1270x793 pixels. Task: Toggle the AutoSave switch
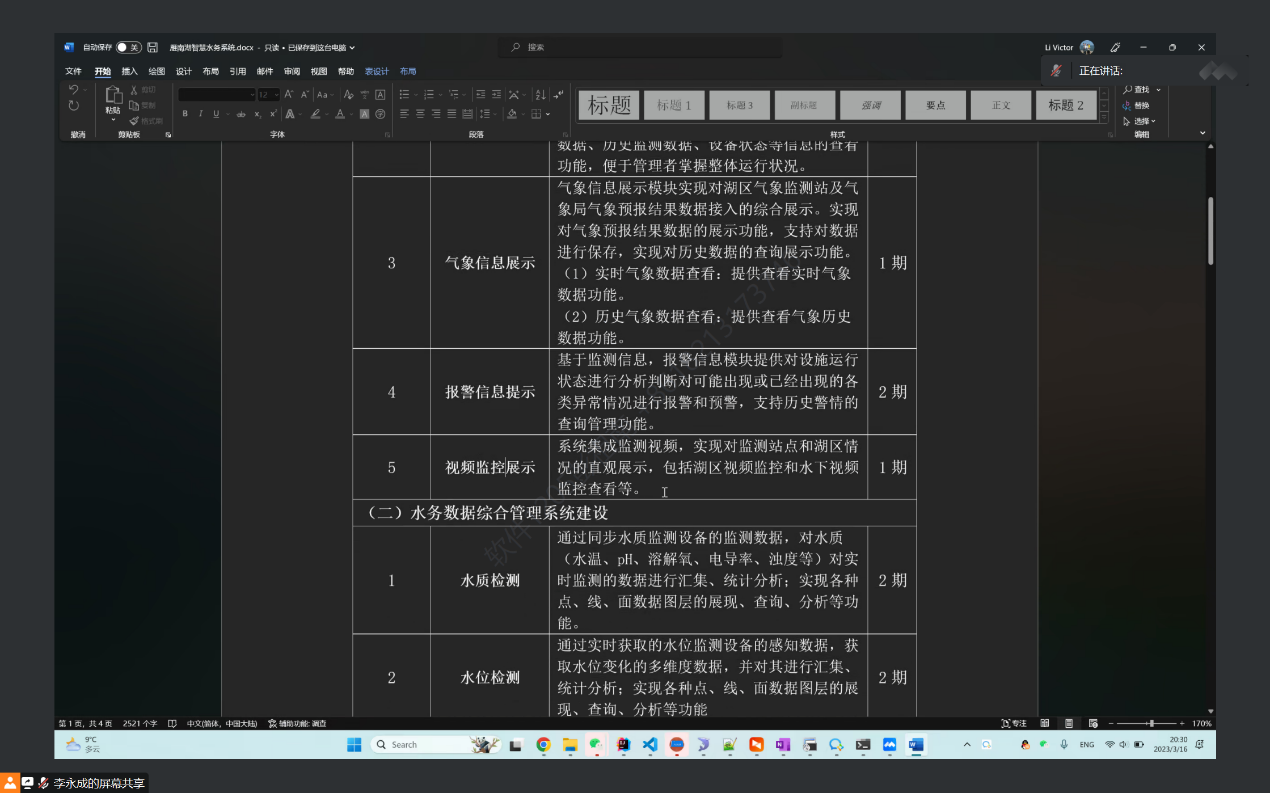128,47
